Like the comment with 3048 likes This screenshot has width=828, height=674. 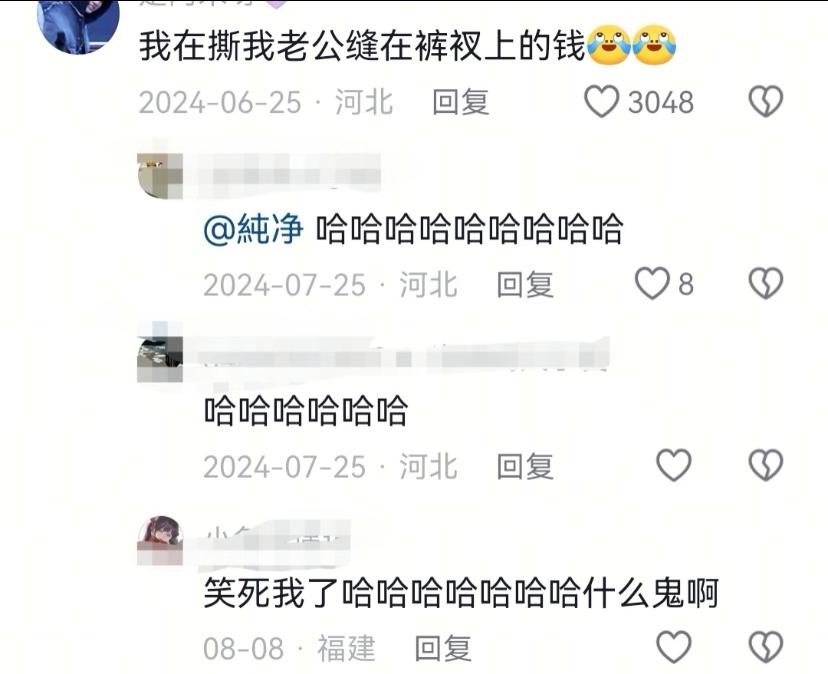click(x=601, y=101)
